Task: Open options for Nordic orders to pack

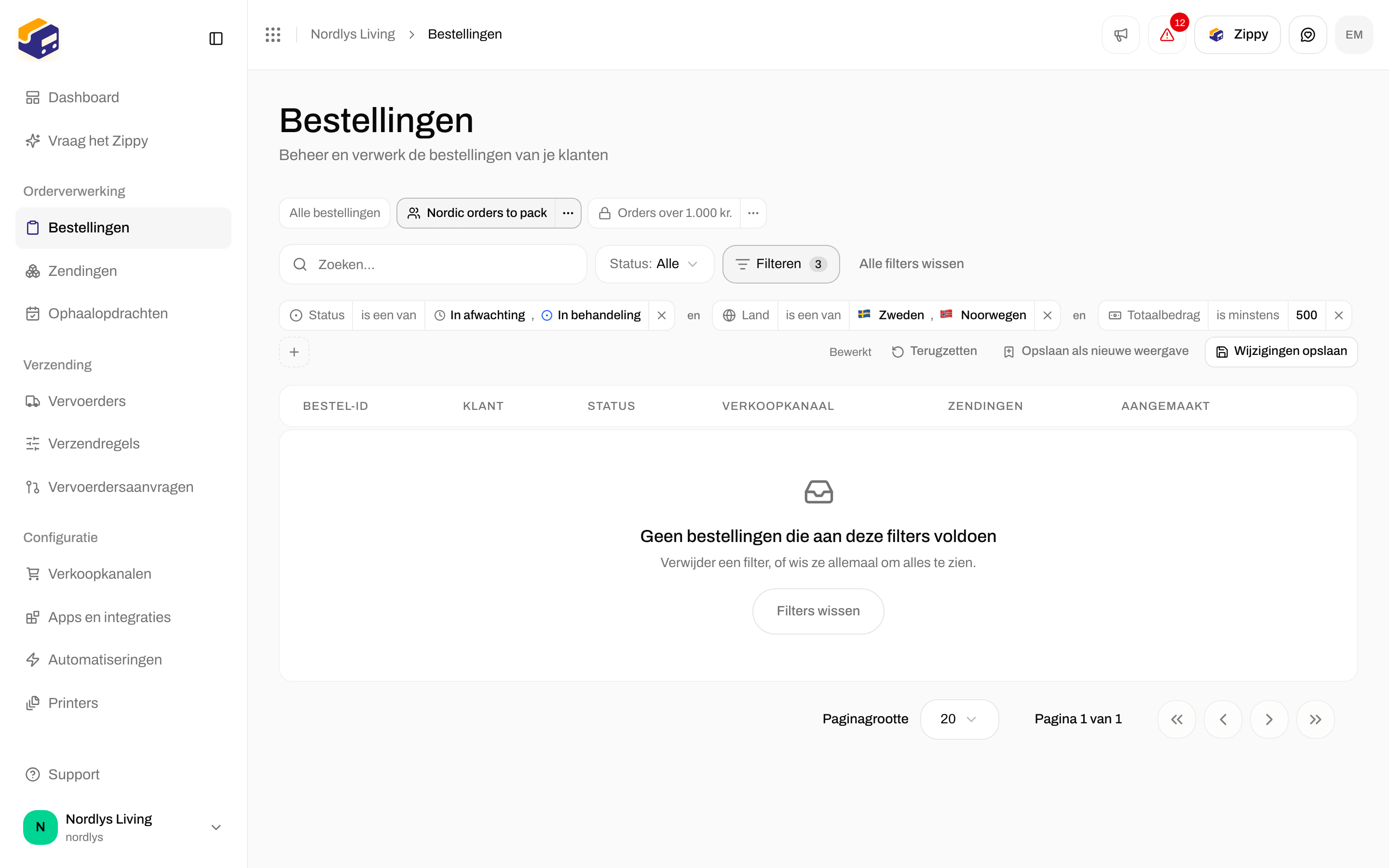Action: click(568, 213)
